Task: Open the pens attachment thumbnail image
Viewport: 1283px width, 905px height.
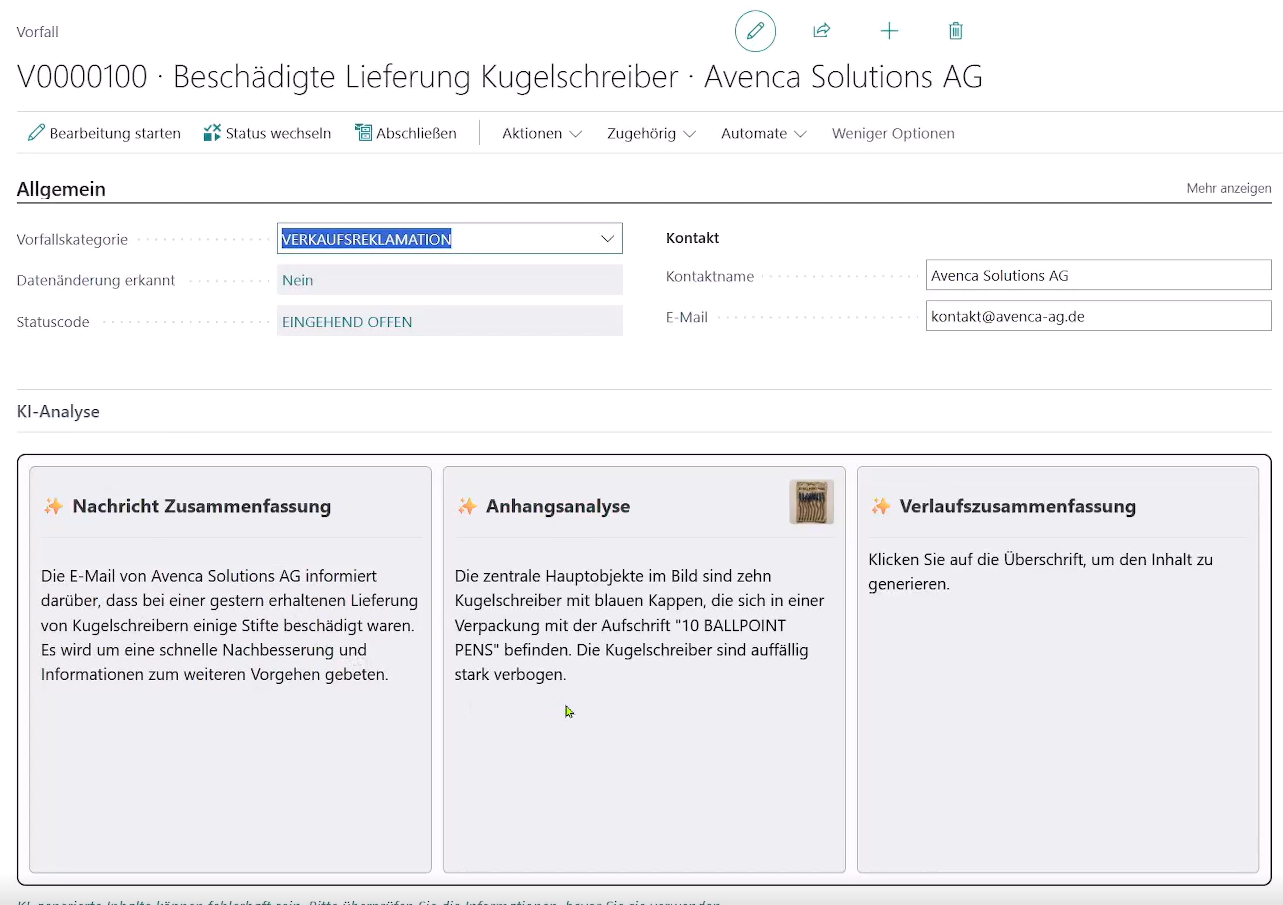Action: (811, 501)
